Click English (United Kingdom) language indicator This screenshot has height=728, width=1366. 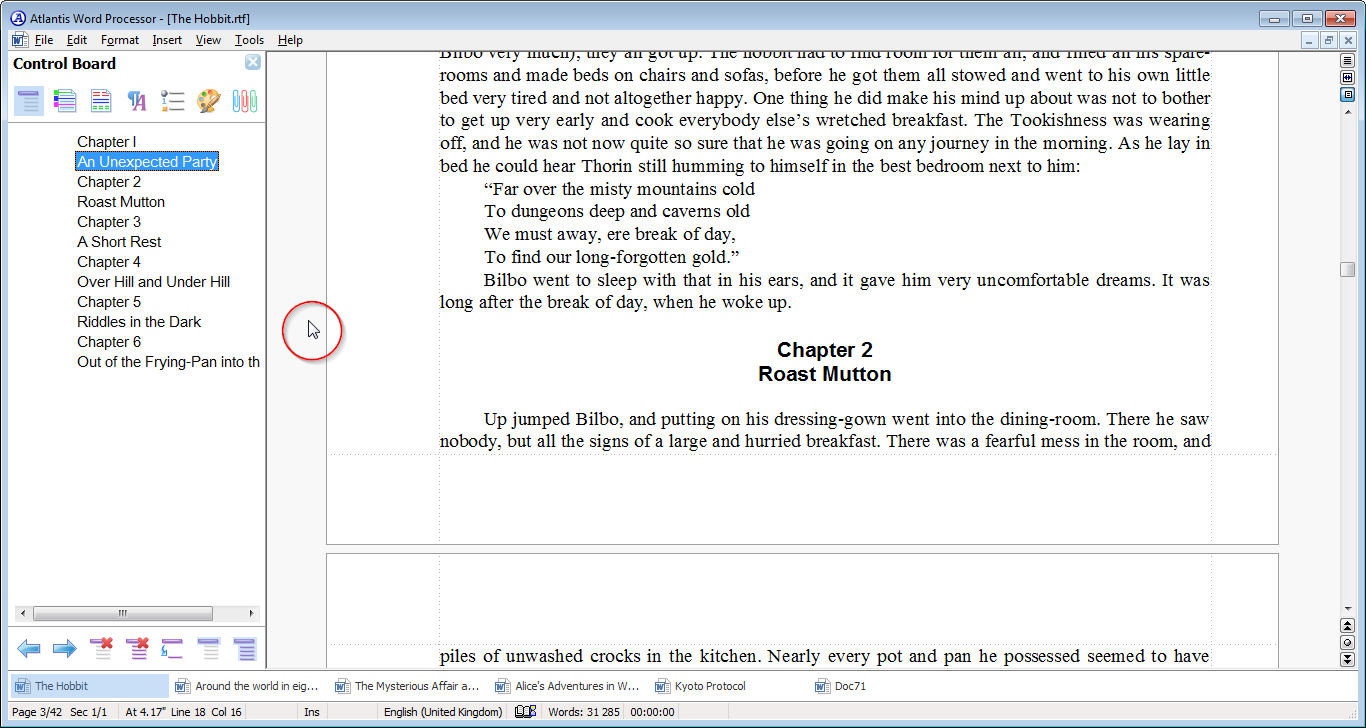pos(443,712)
